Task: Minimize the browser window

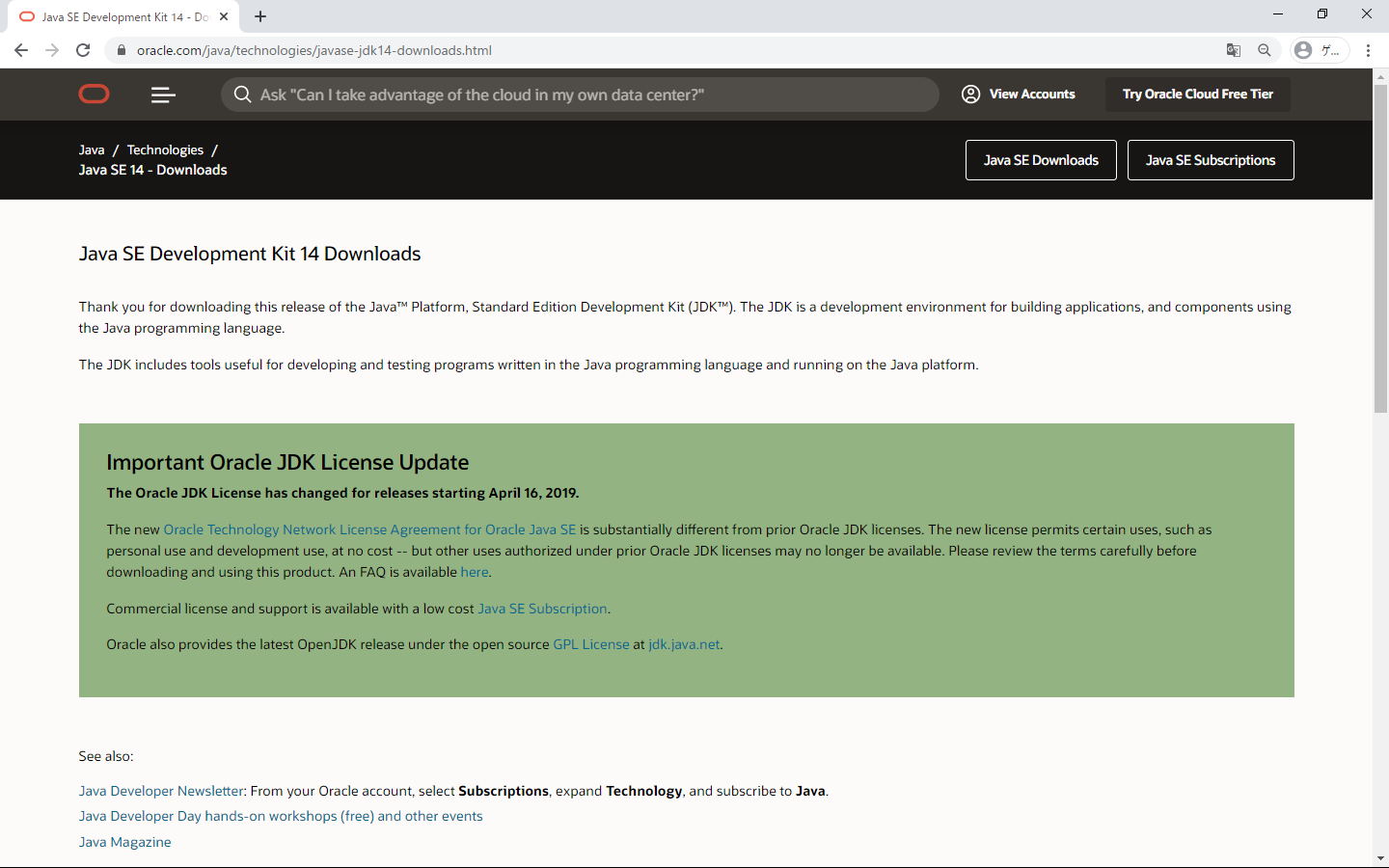Action: click(x=1278, y=14)
